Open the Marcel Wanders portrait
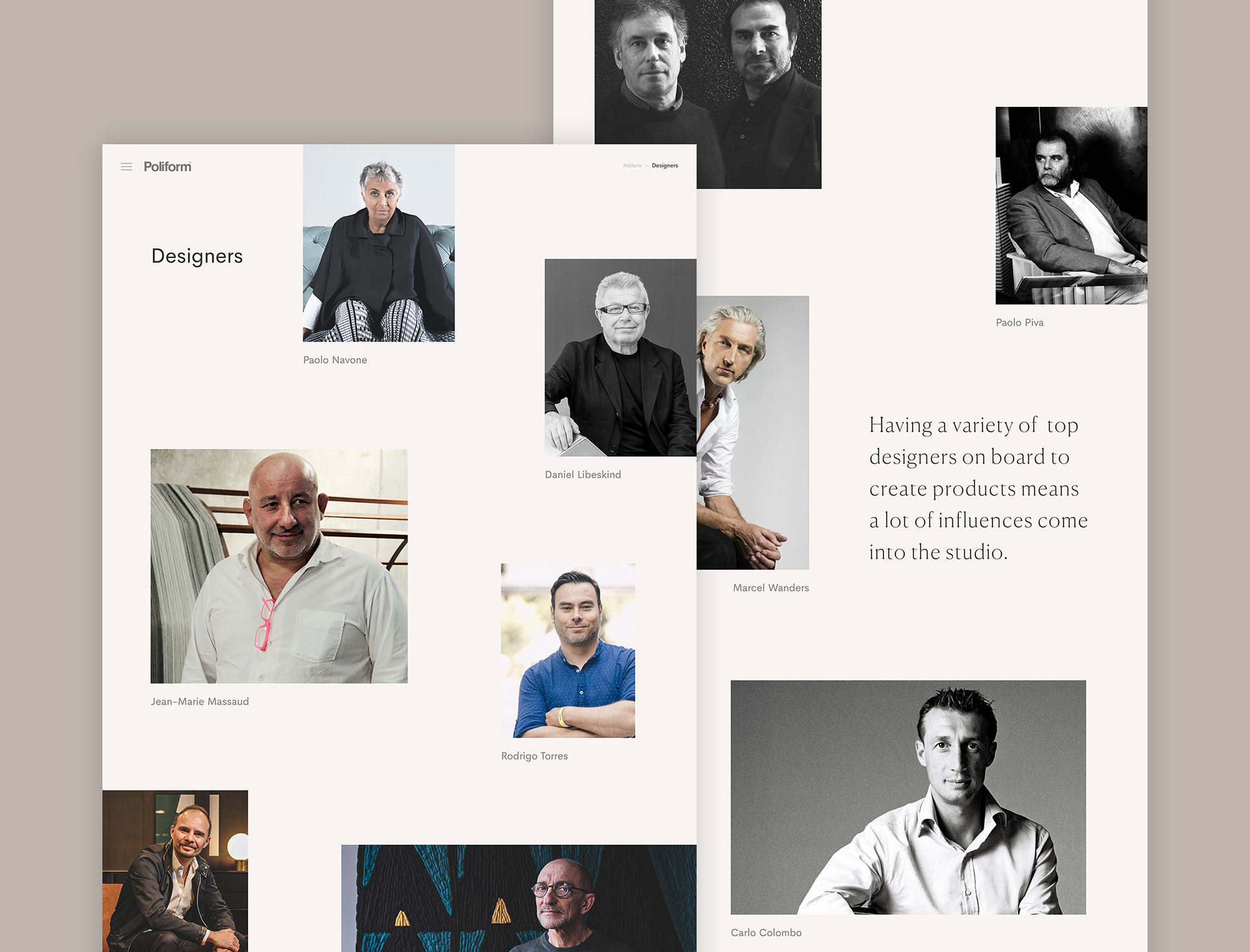 [x=753, y=433]
